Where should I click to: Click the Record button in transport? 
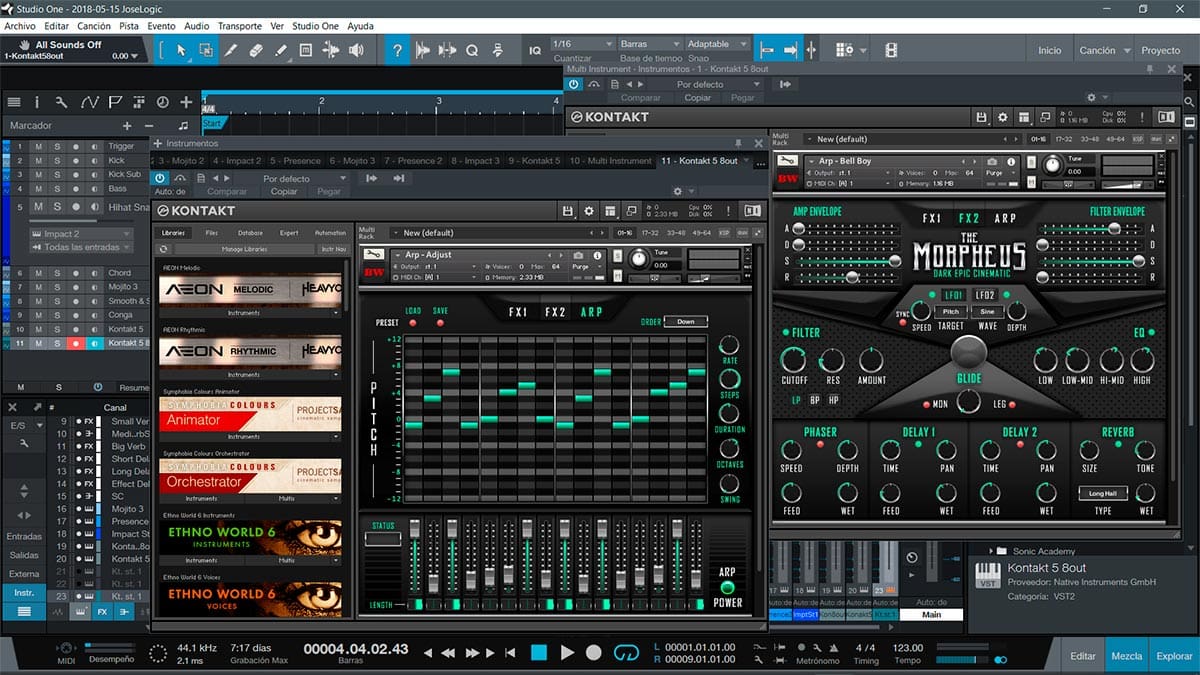[x=594, y=653]
